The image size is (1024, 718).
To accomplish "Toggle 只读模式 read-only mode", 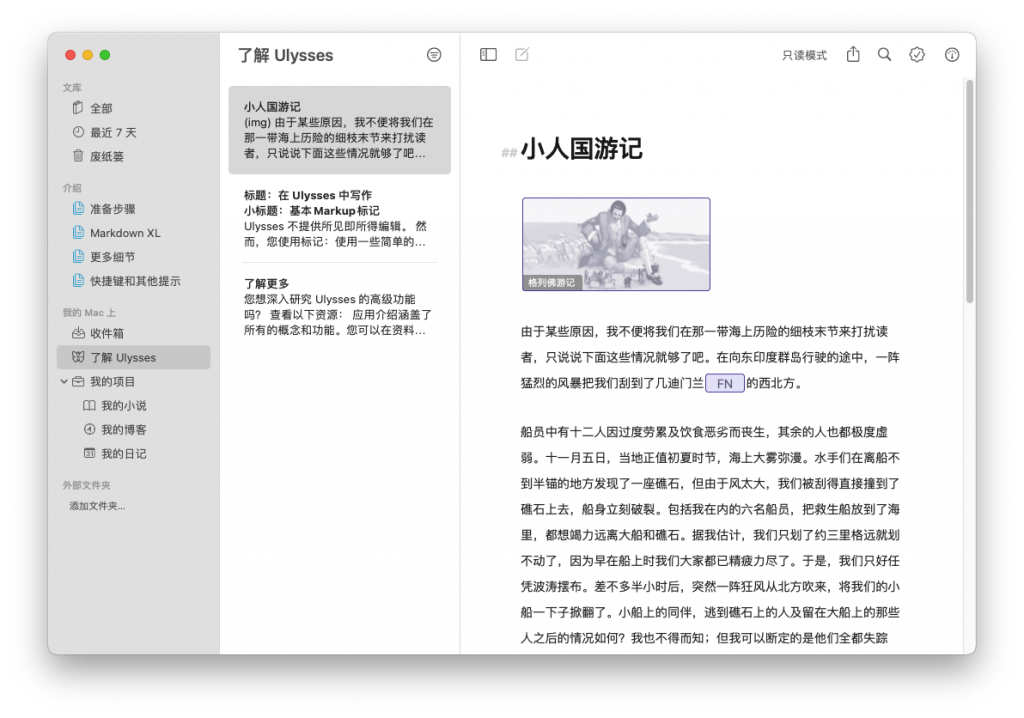I will point(804,56).
